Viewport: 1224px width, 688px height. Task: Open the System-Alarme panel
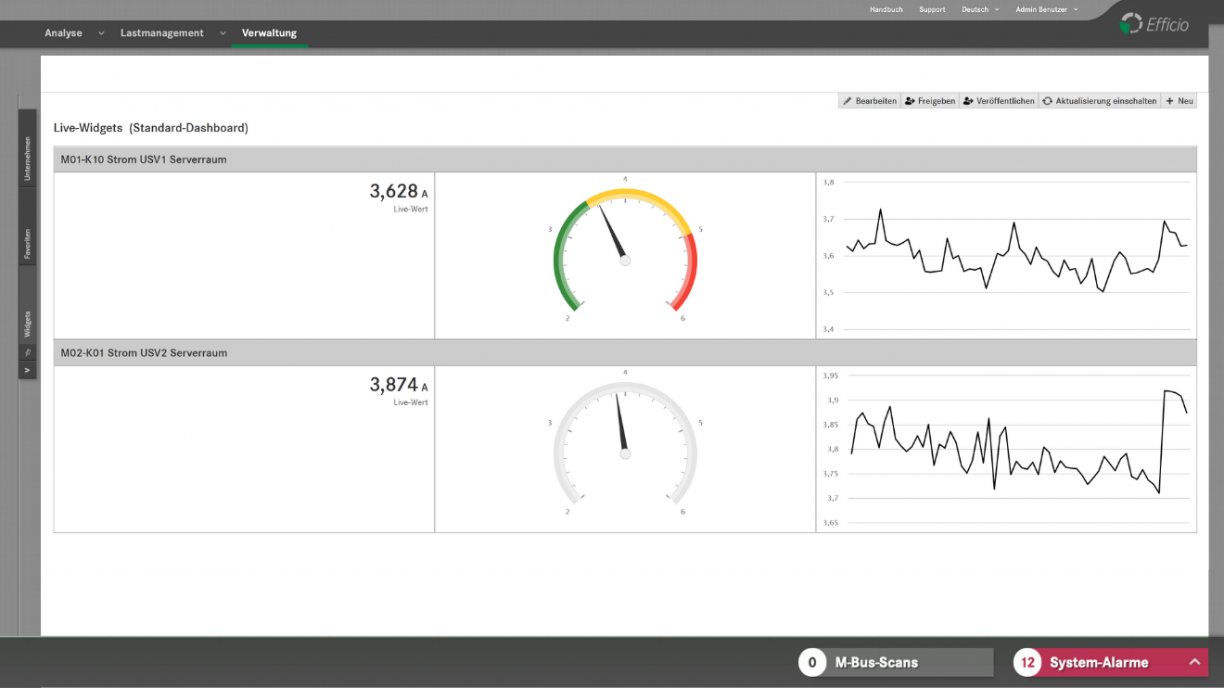point(1110,662)
